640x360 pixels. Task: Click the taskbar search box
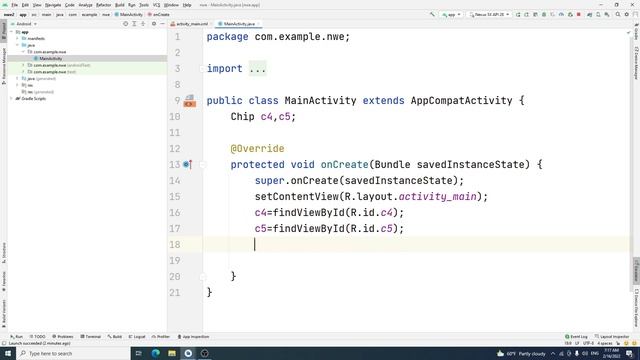(73, 353)
